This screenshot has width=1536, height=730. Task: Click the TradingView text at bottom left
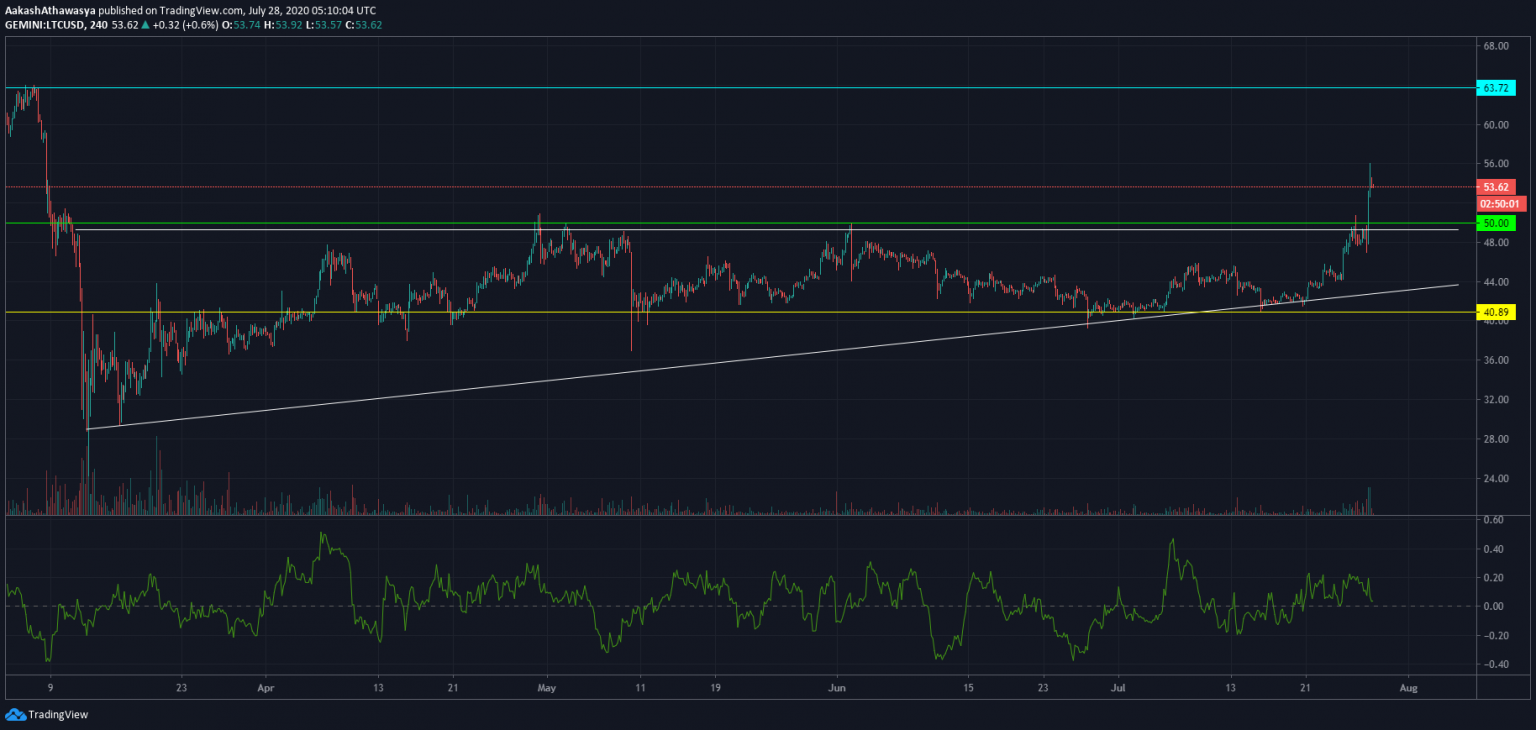(x=55, y=714)
